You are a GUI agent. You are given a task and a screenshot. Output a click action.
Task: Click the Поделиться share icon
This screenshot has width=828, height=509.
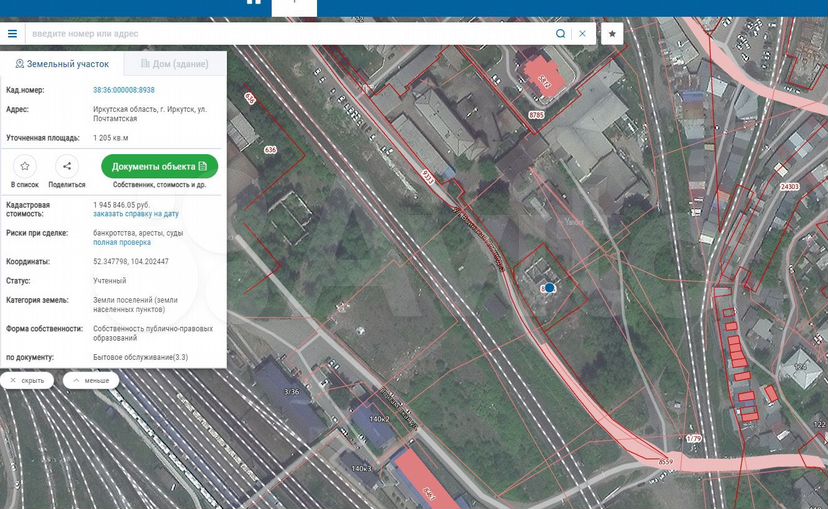67,166
